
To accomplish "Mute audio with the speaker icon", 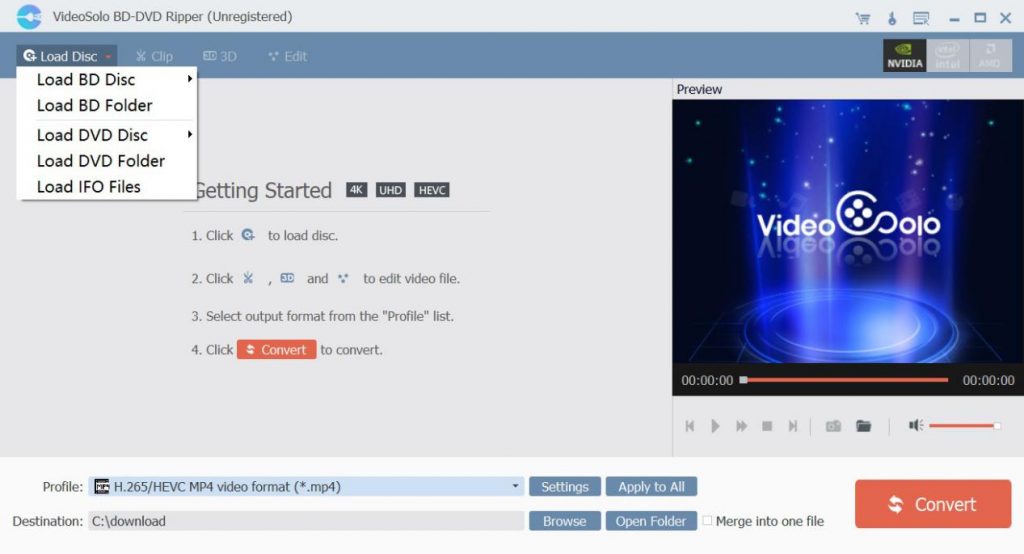I will [915, 426].
